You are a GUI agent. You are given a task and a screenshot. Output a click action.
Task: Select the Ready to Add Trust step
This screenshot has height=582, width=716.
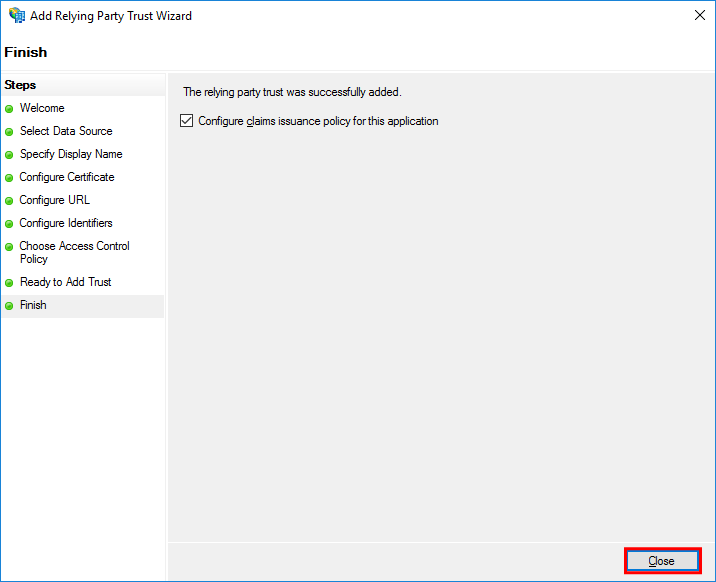tap(66, 282)
